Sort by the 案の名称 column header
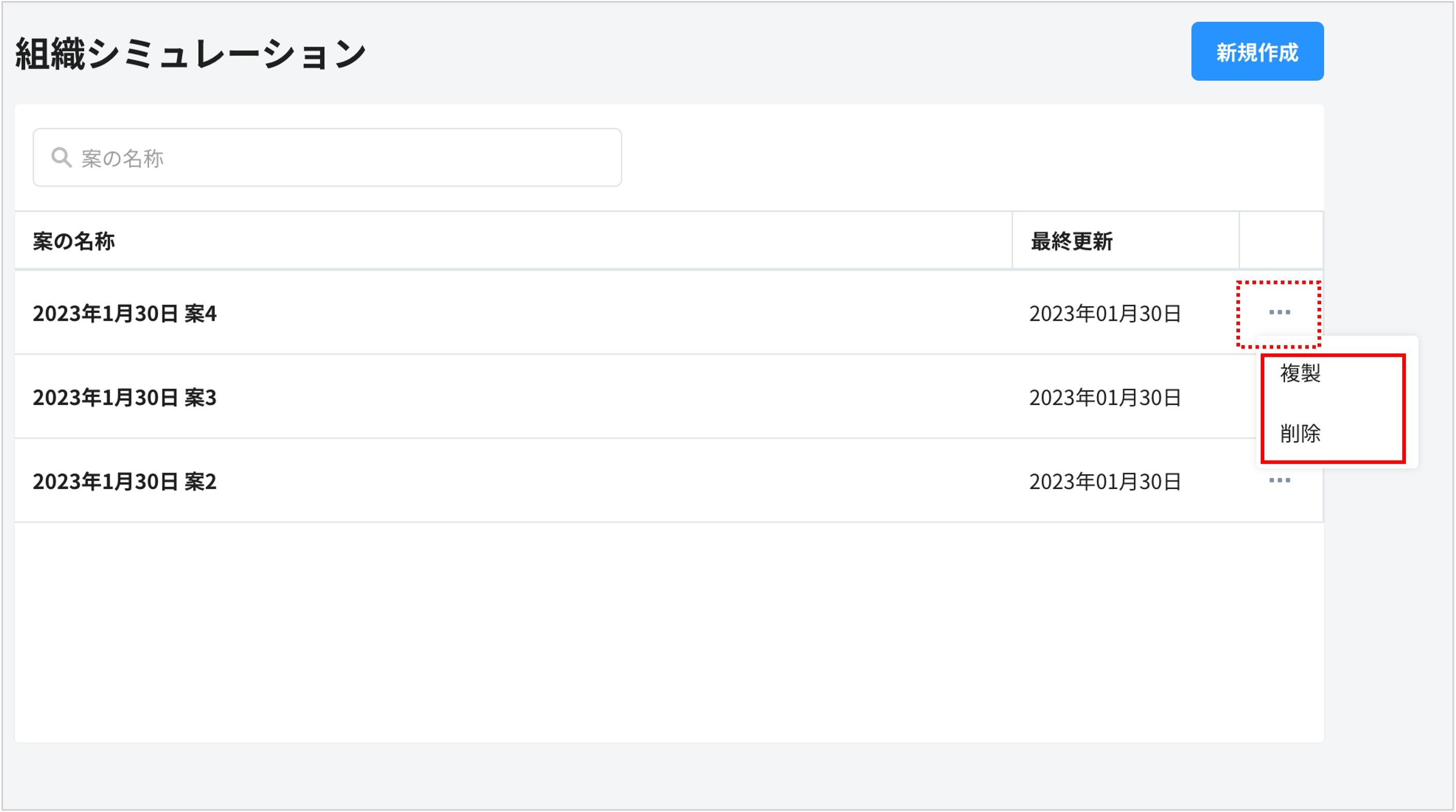 point(74,241)
